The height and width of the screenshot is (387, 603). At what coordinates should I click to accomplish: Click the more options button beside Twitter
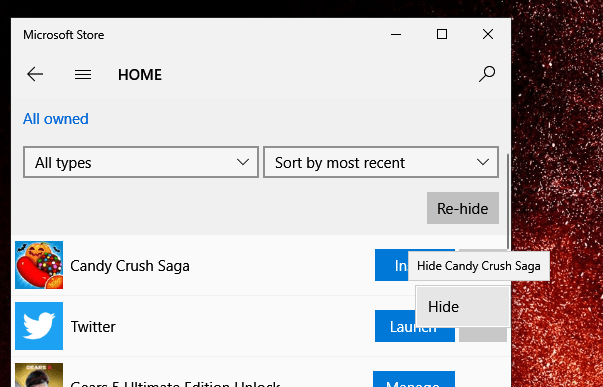[483, 334]
